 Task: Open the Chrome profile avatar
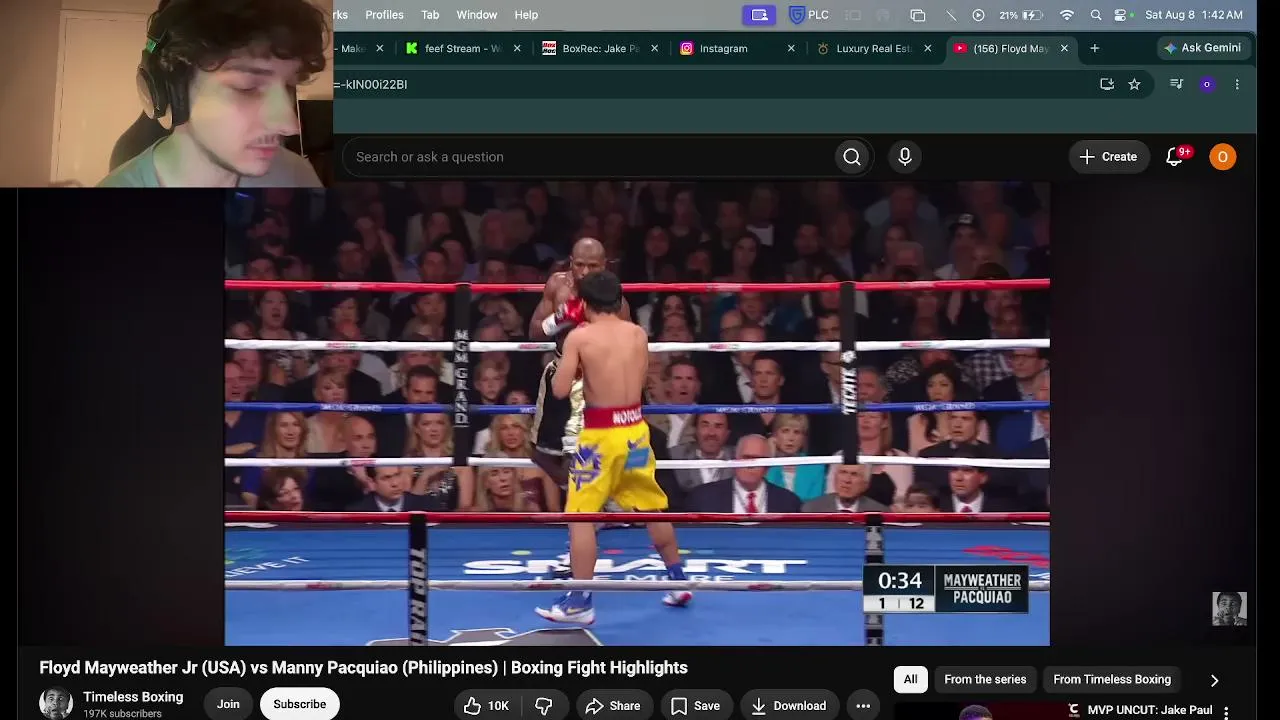pyautogui.click(x=1207, y=85)
